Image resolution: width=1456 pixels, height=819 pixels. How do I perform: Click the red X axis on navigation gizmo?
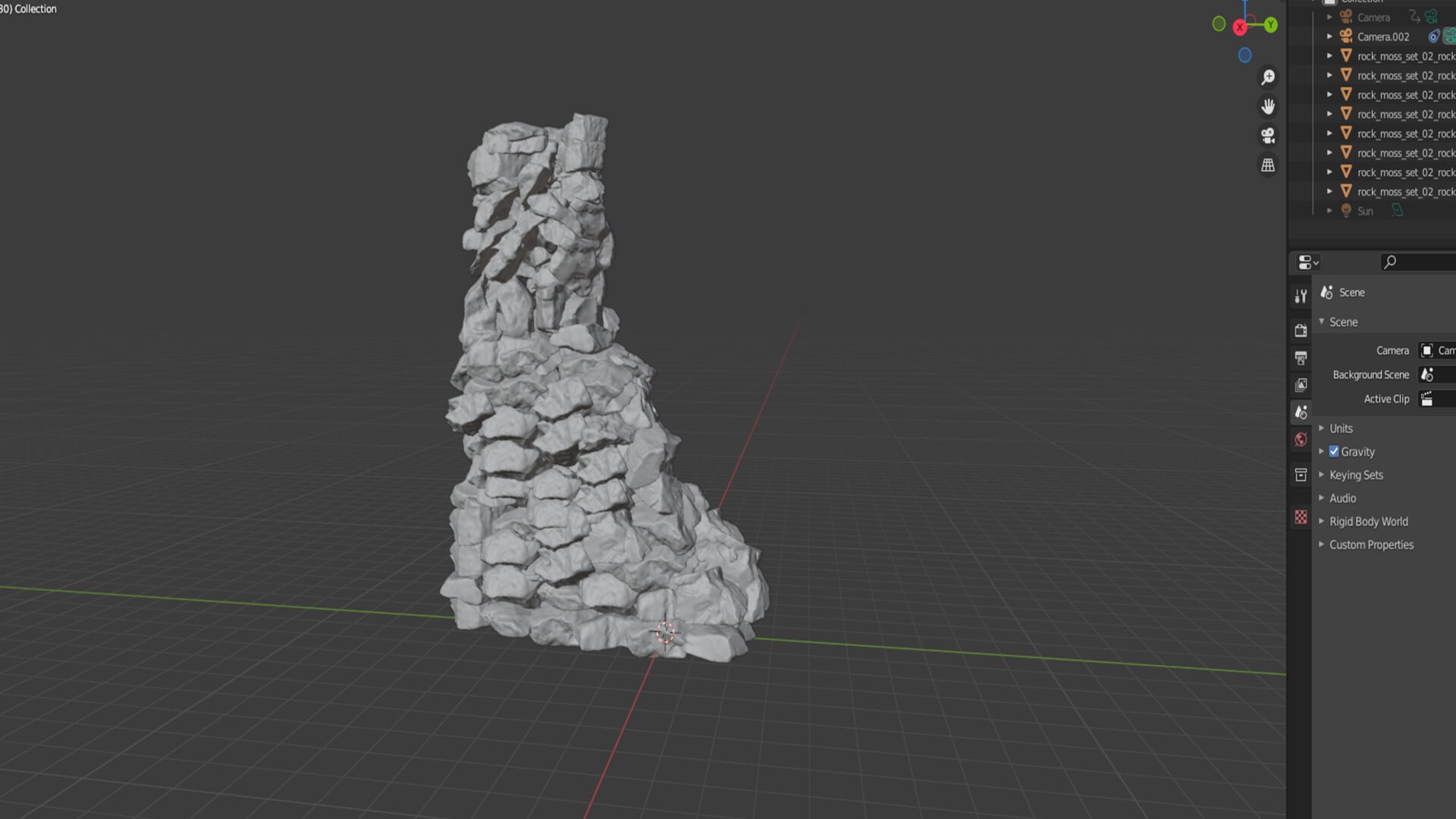[x=1240, y=27]
